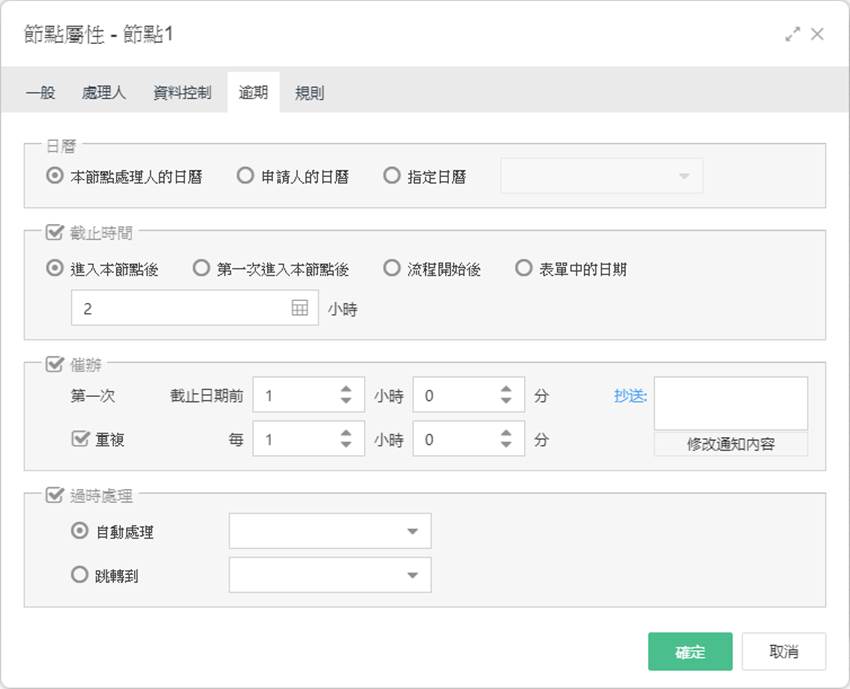Close the 節點屬性 dialog with X icon

click(x=817, y=34)
